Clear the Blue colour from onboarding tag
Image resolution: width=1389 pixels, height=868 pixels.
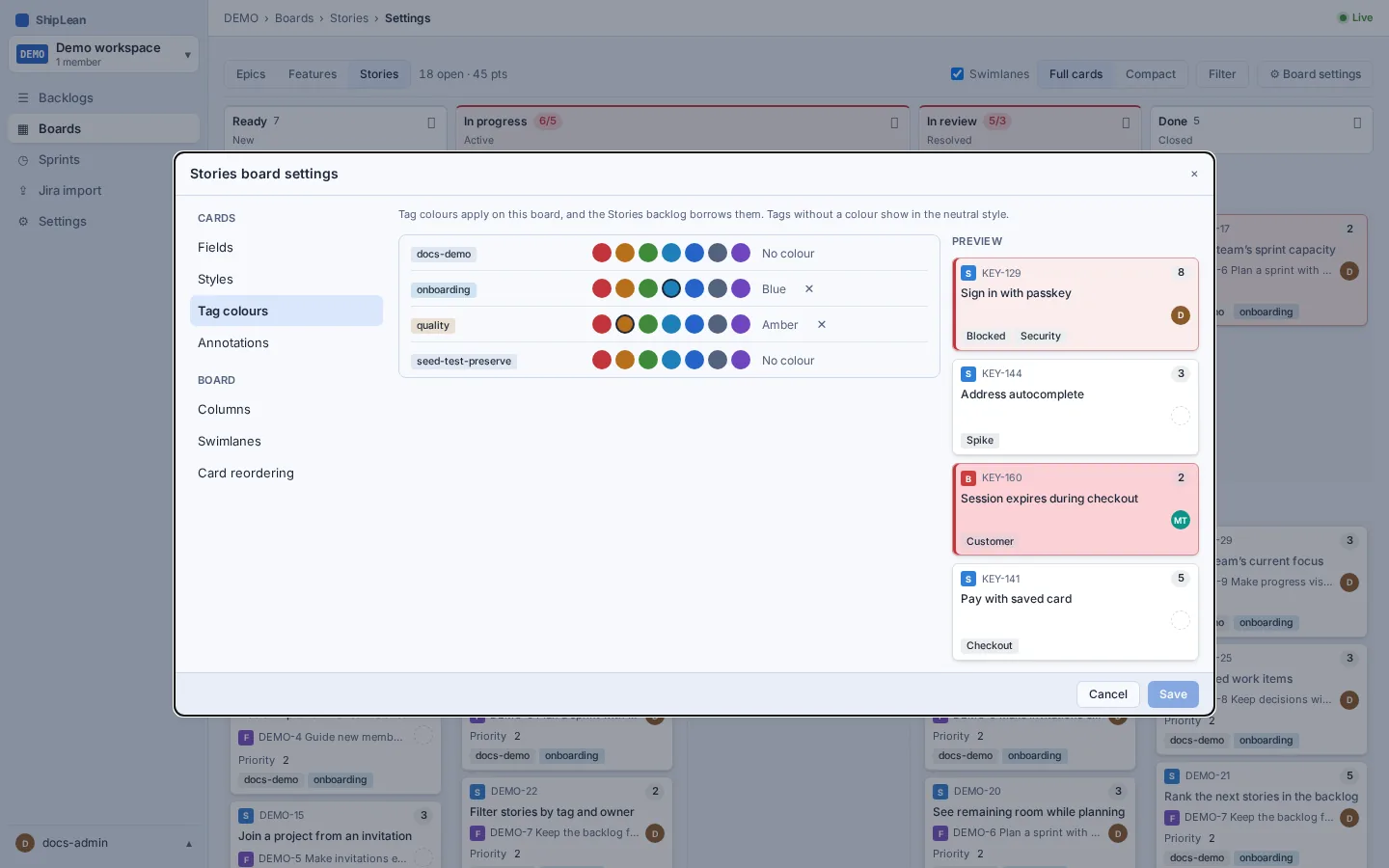point(809,289)
